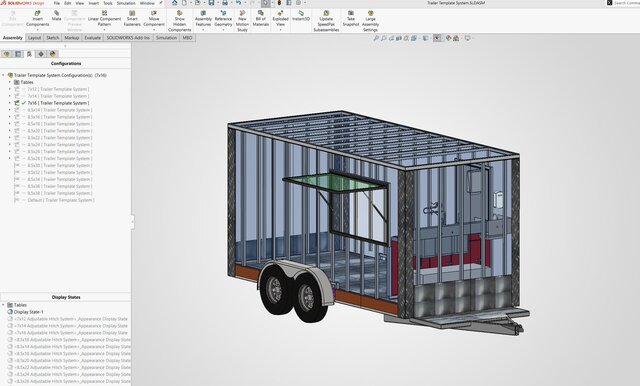The height and width of the screenshot is (386, 640).
Task: Switch to the MBD ribbon tab
Action: pyautogui.click(x=187, y=38)
